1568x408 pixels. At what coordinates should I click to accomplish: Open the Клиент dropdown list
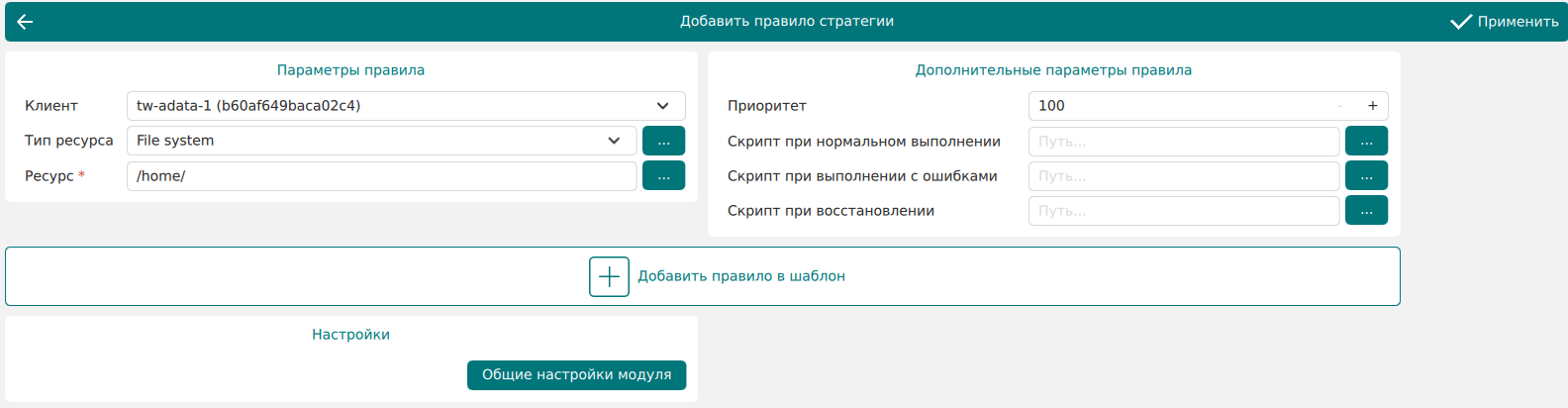click(x=662, y=106)
